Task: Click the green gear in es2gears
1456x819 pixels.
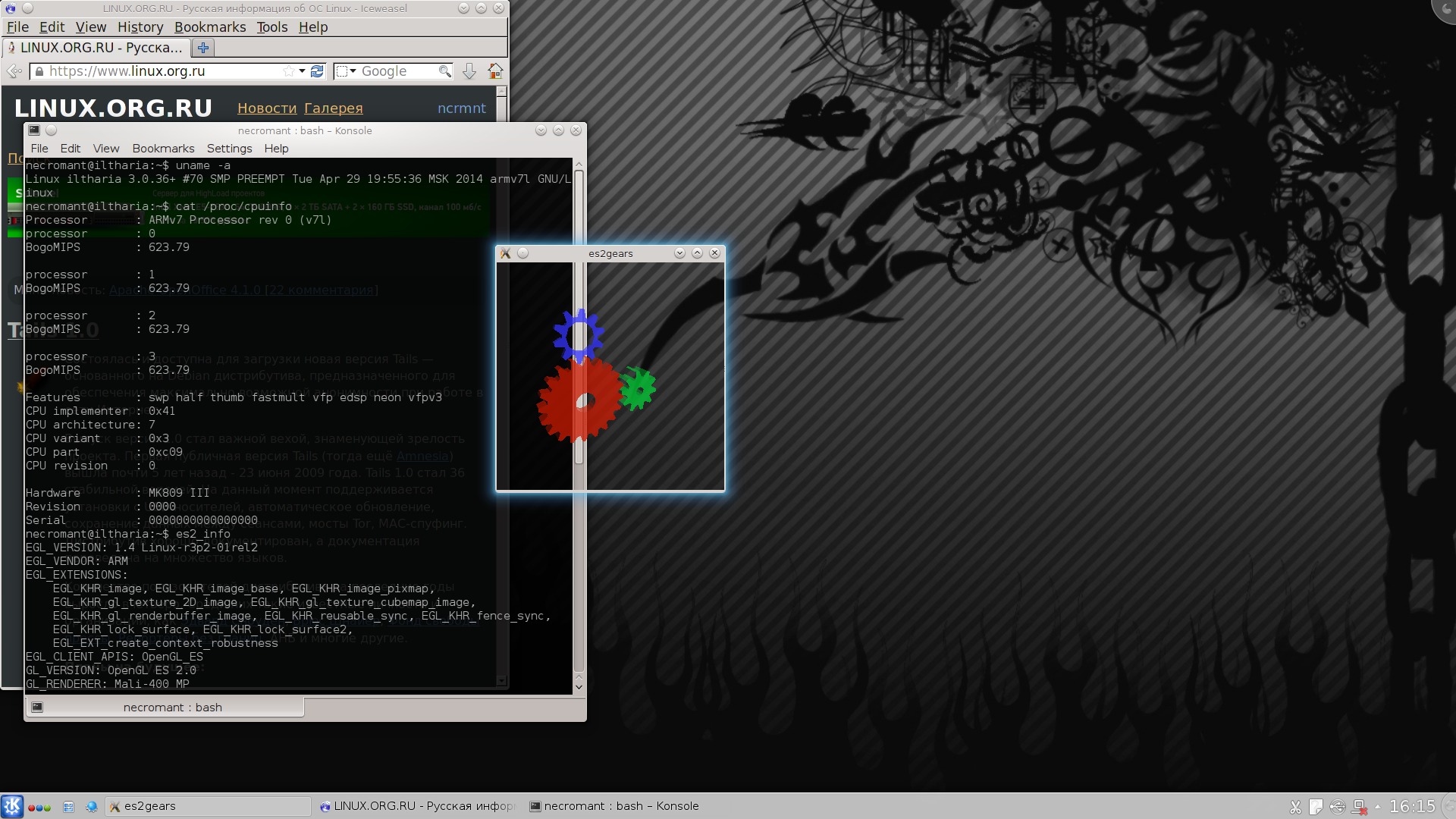Action: (x=638, y=389)
